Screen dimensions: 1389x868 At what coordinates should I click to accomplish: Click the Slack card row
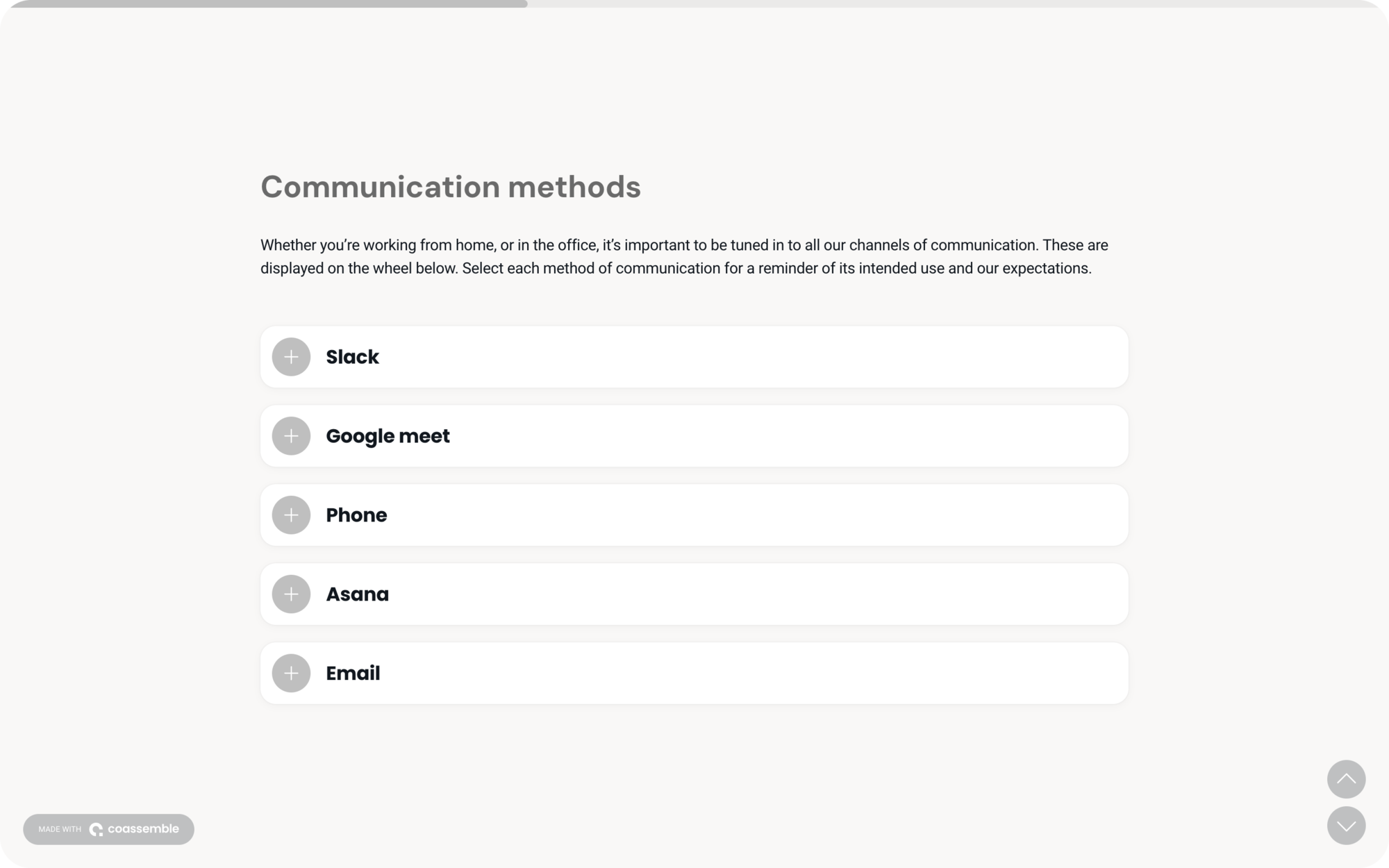tap(693, 356)
